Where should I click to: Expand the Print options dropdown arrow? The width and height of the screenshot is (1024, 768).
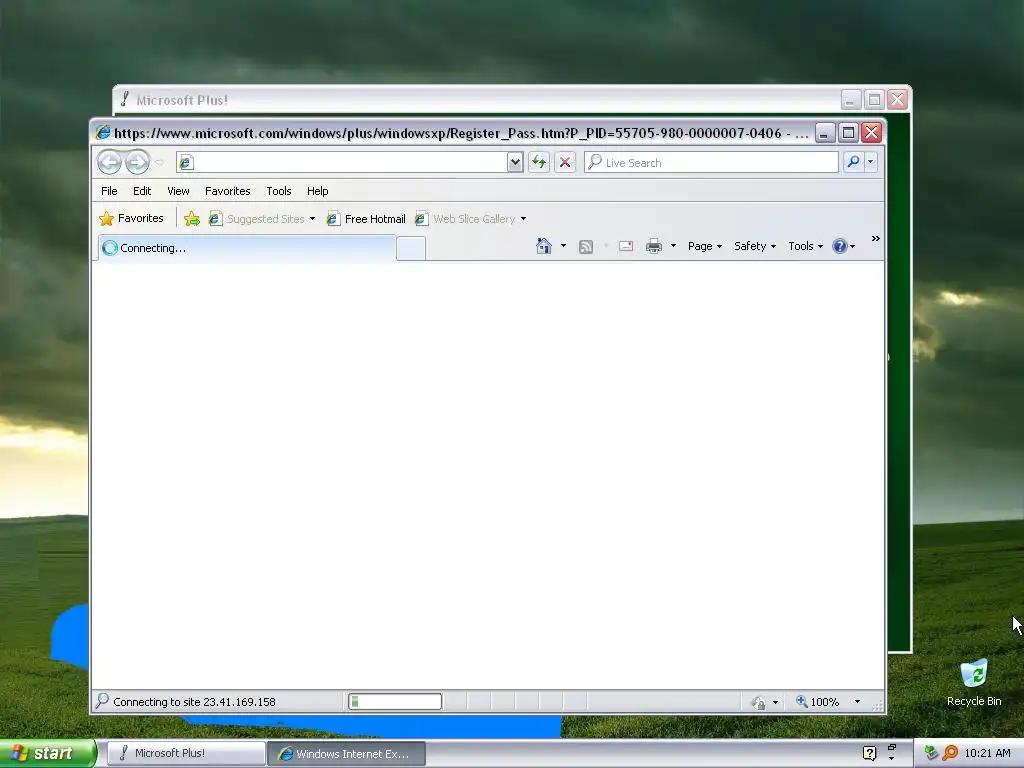click(673, 246)
